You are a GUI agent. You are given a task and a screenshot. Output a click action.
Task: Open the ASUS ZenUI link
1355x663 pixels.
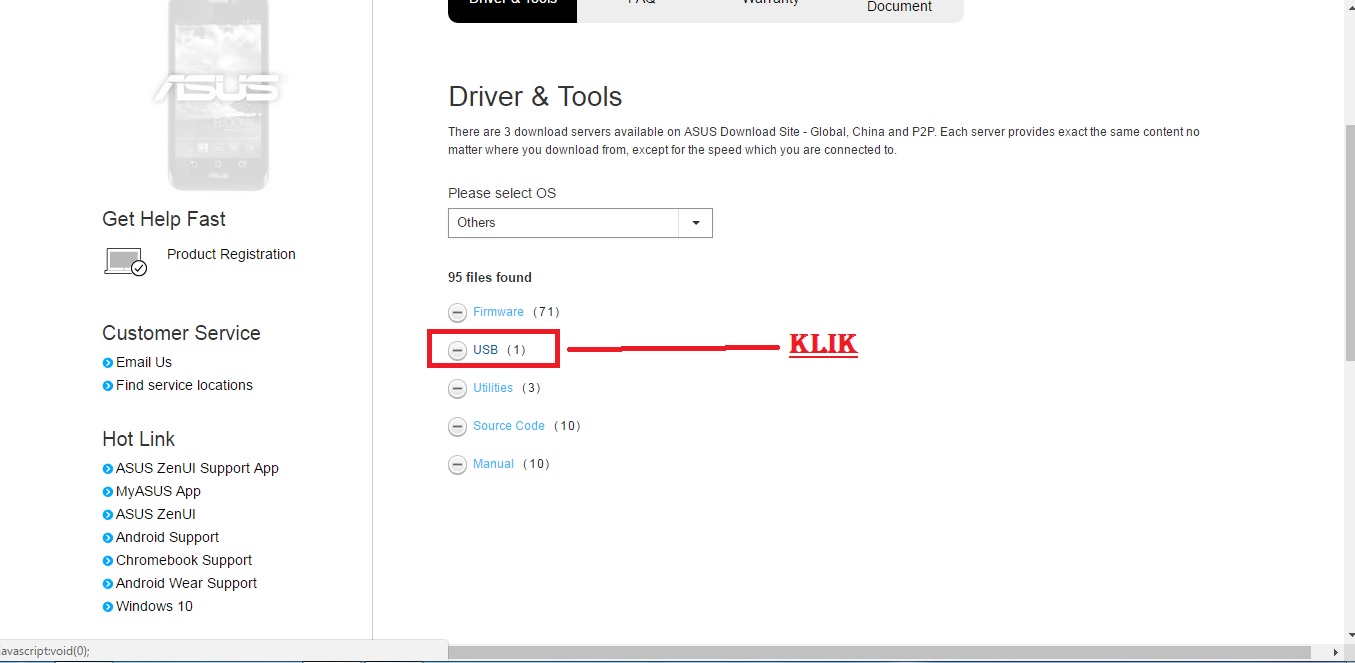[156, 514]
